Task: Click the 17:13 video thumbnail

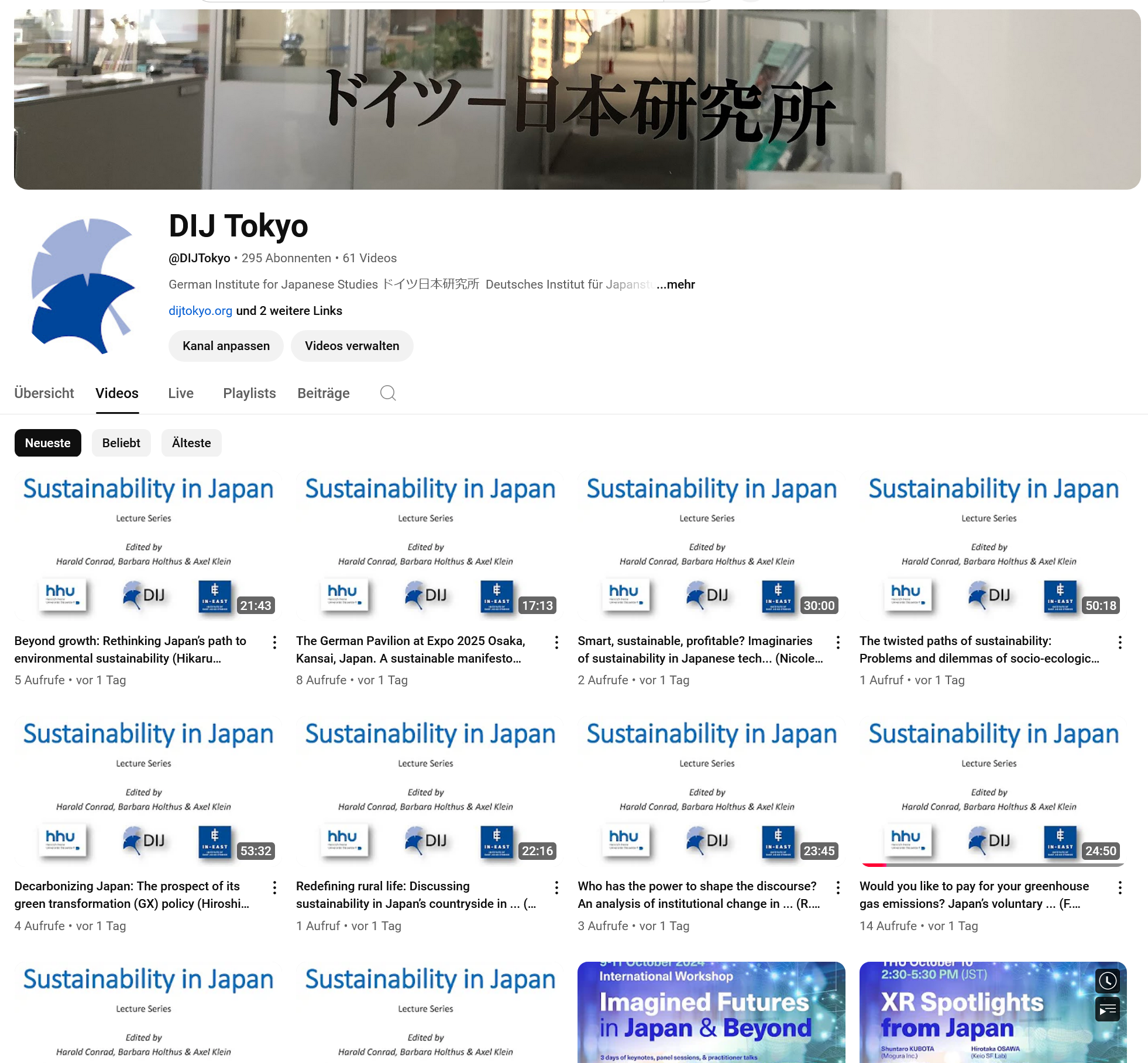Action: click(x=430, y=545)
